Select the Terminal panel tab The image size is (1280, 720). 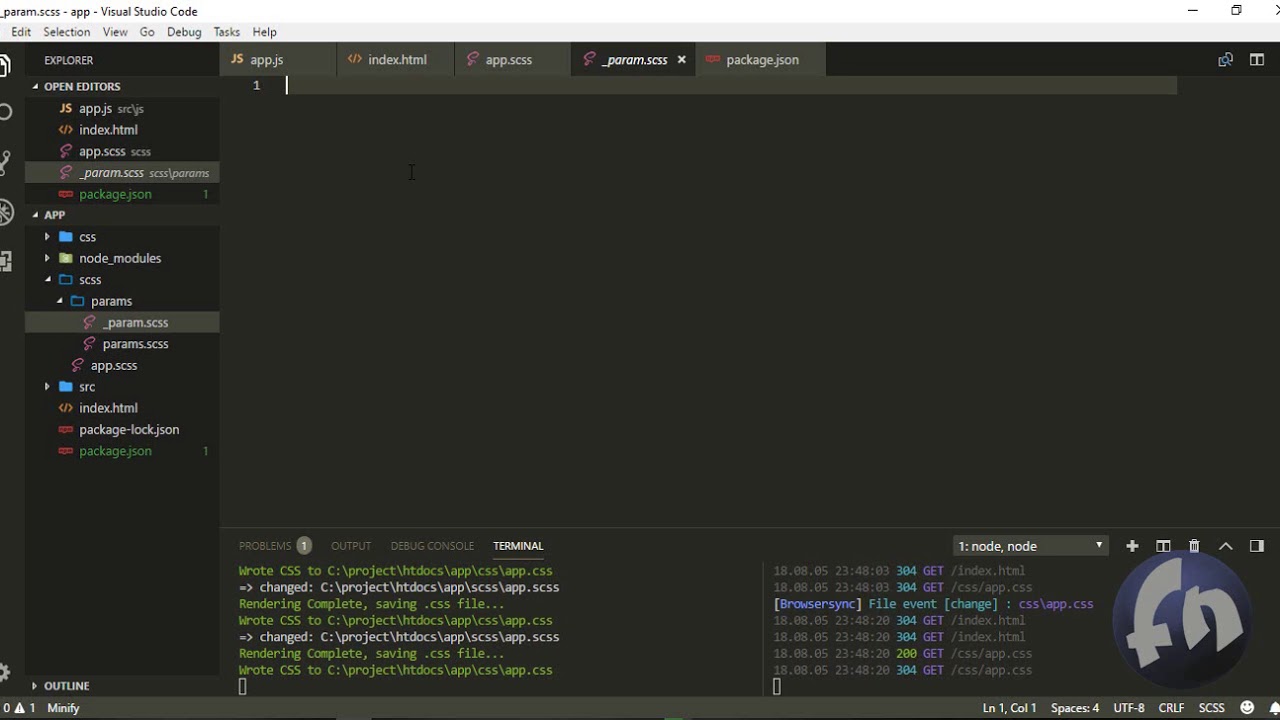point(518,546)
